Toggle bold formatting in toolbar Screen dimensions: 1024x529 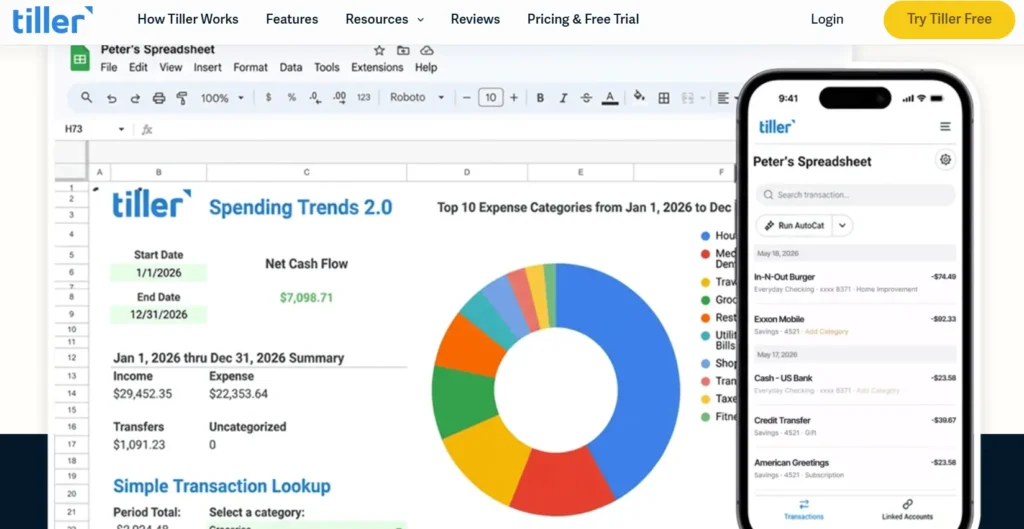click(540, 98)
